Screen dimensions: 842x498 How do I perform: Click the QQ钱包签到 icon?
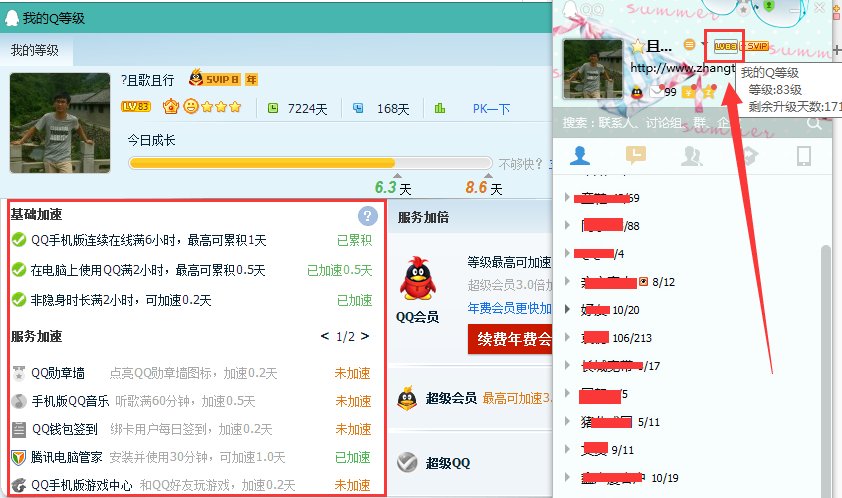click(19, 429)
